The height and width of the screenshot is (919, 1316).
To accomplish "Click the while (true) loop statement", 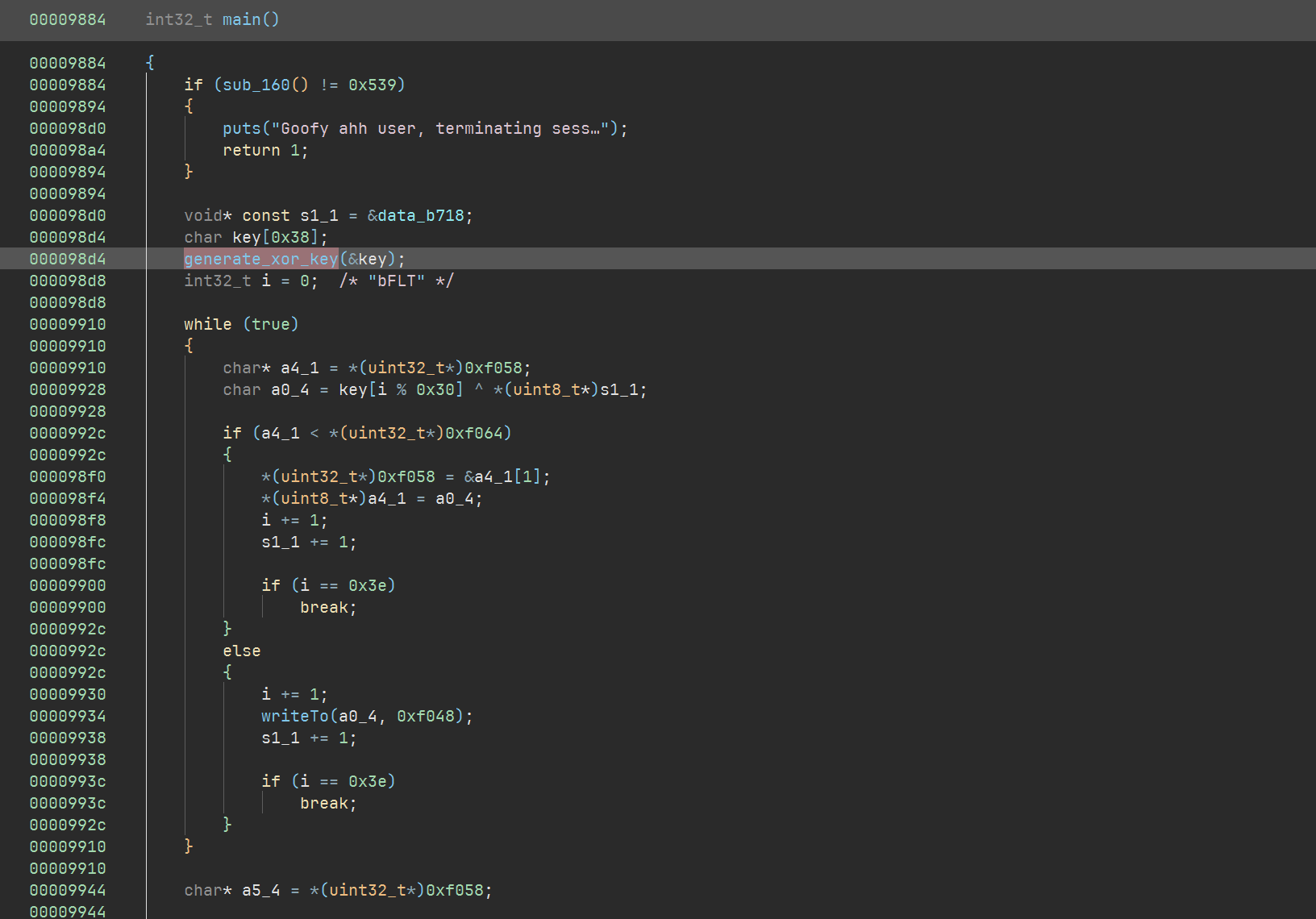I will coord(241,324).
